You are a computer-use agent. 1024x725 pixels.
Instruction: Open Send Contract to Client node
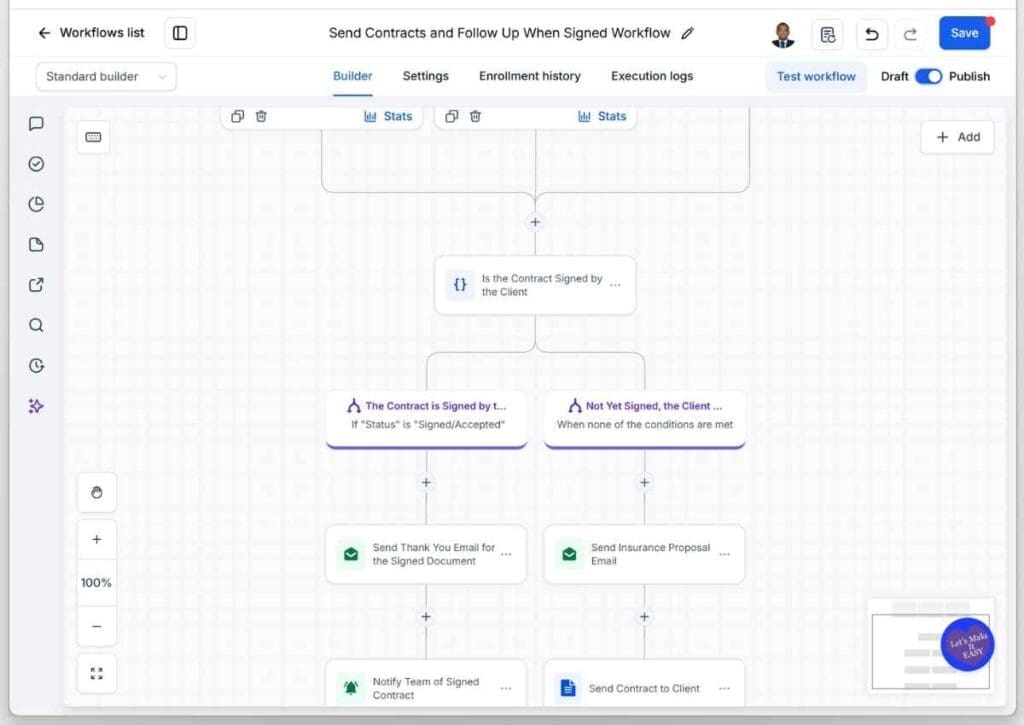644,683
